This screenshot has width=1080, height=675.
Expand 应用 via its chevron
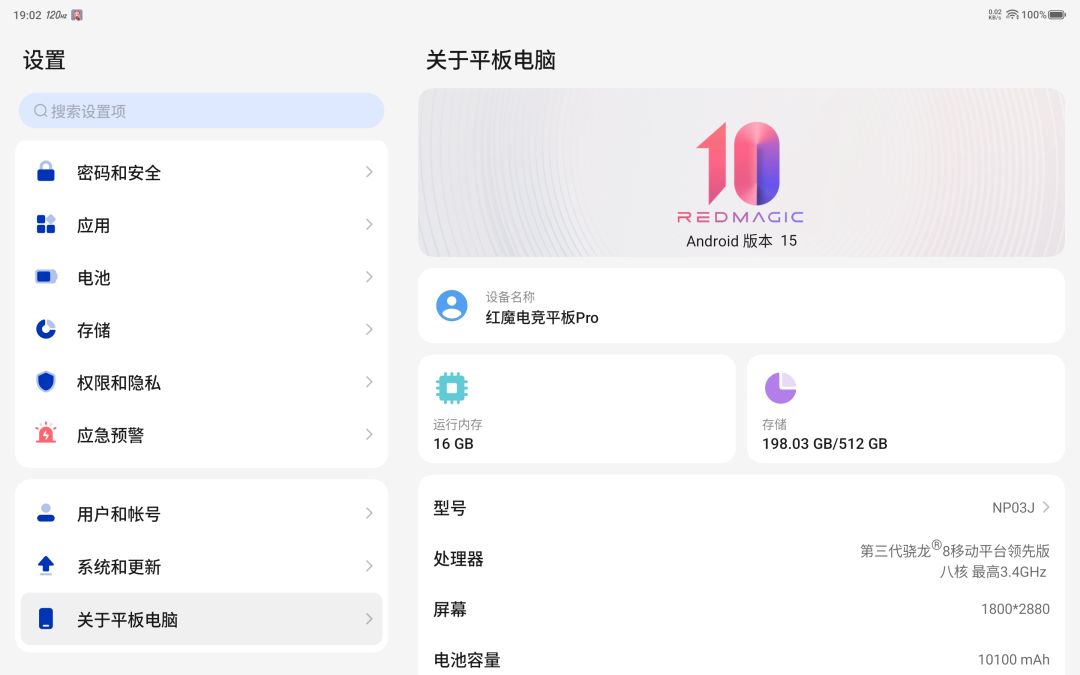click(369, 225)
